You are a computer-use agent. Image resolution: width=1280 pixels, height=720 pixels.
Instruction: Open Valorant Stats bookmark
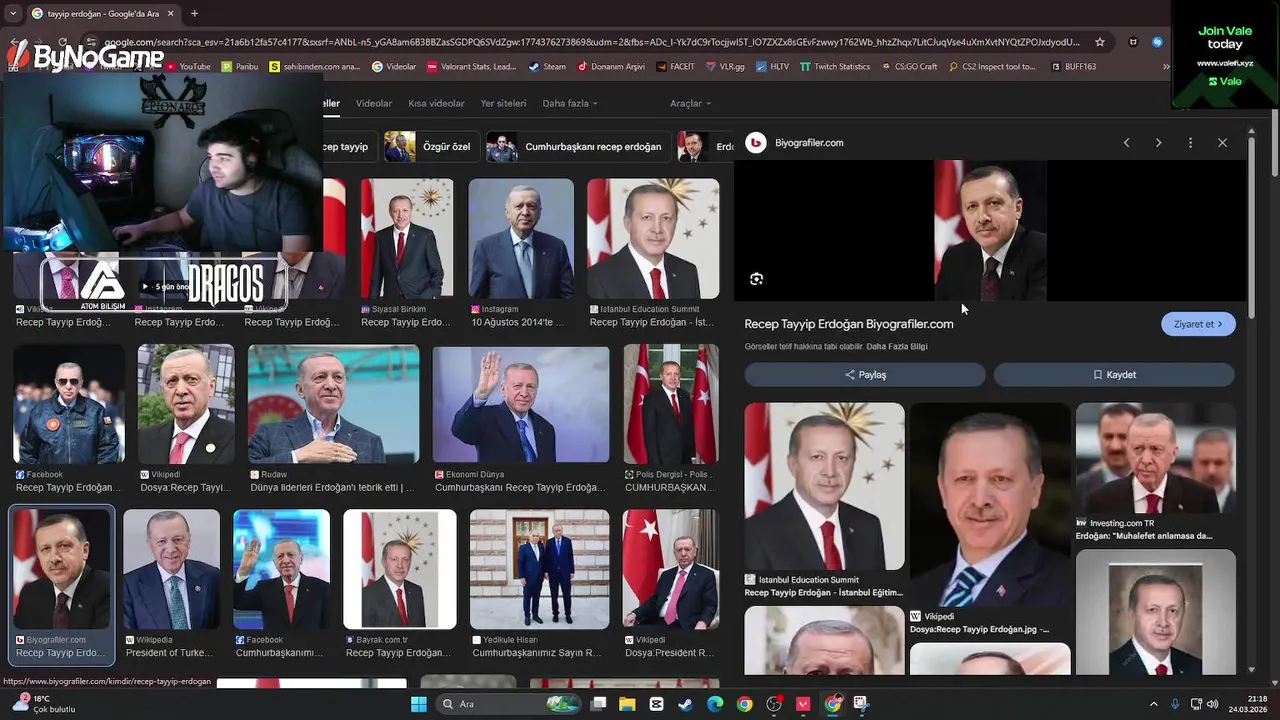tap(471, 67)
